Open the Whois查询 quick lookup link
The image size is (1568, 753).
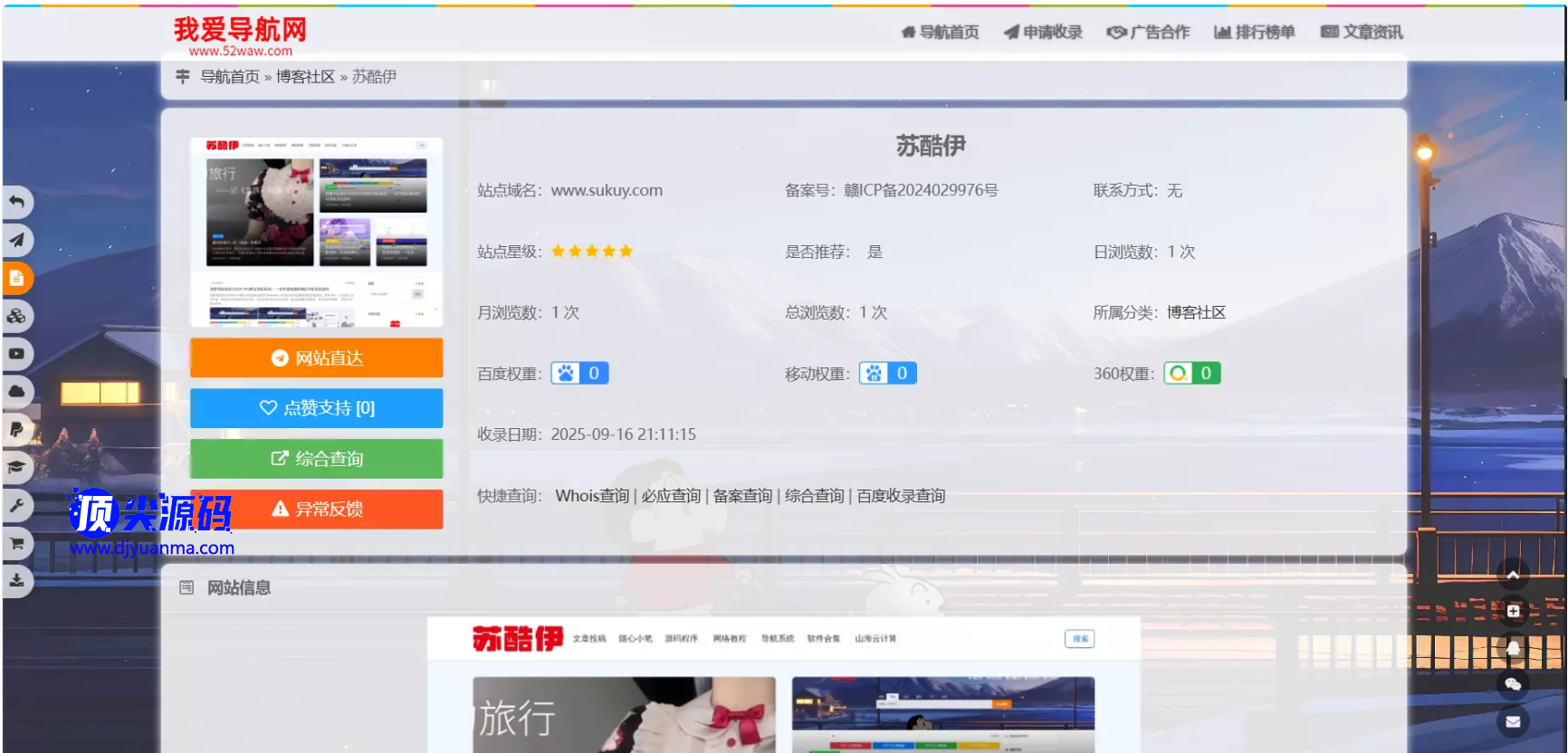[592, 496]
